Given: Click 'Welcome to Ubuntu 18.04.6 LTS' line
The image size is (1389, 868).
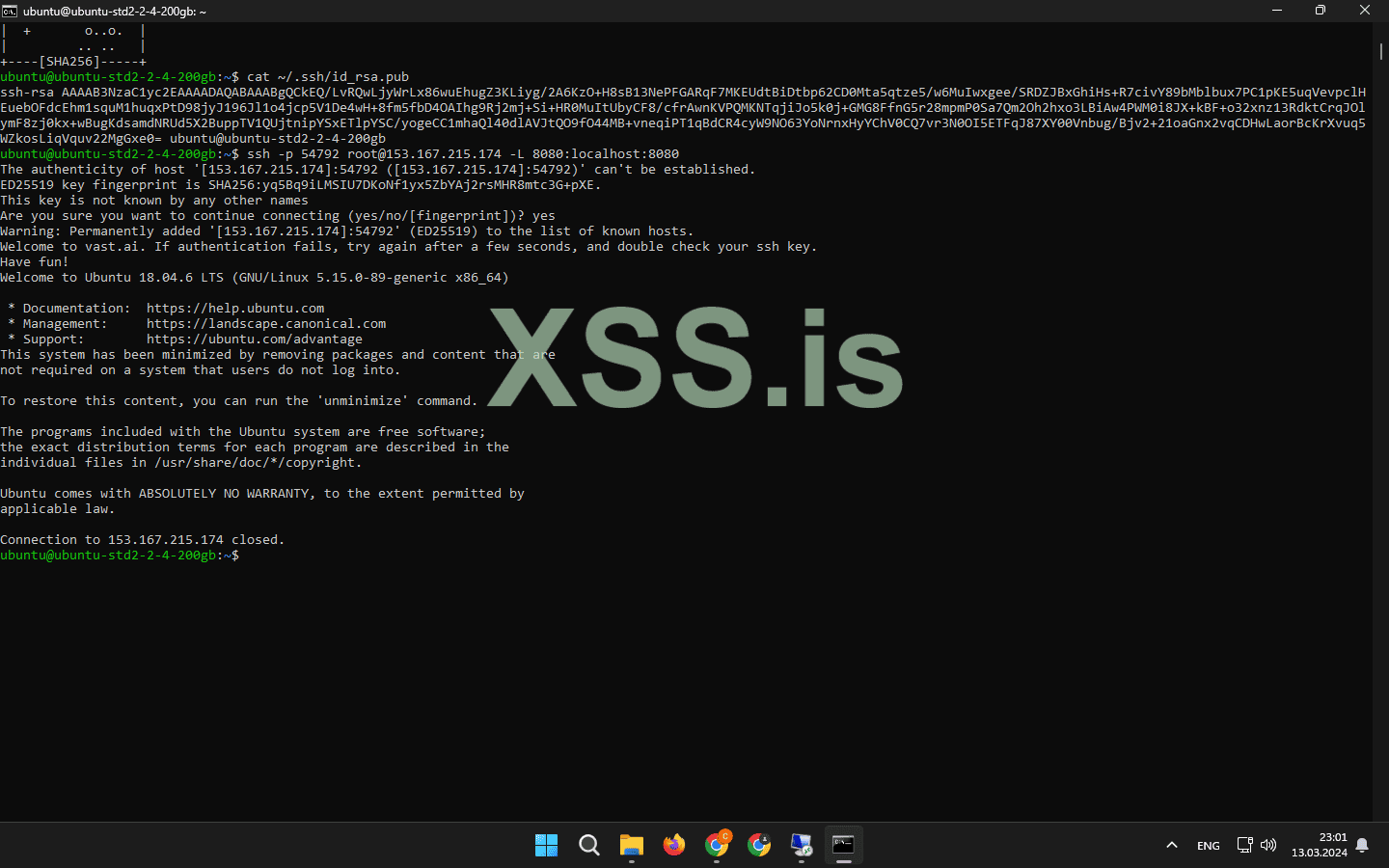Looking at the screenshot, I should coord(255,278).
